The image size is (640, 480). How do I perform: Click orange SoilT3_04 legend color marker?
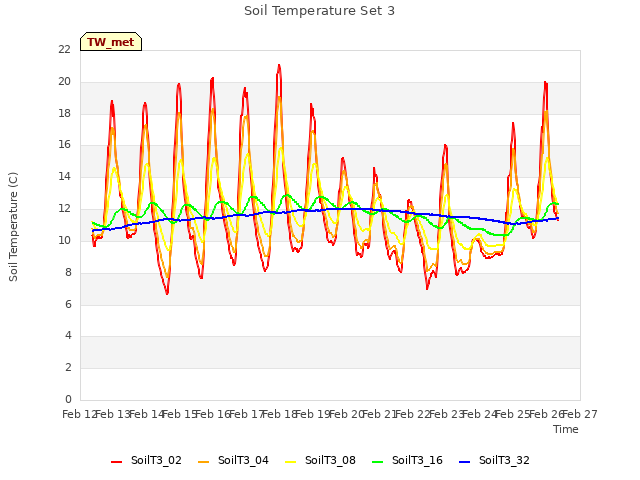click(x=203, y=462)
